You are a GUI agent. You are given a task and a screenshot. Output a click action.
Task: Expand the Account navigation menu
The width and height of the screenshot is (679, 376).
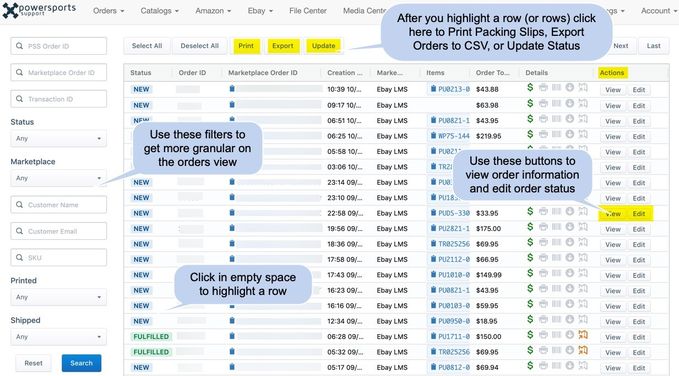(658, 11)
